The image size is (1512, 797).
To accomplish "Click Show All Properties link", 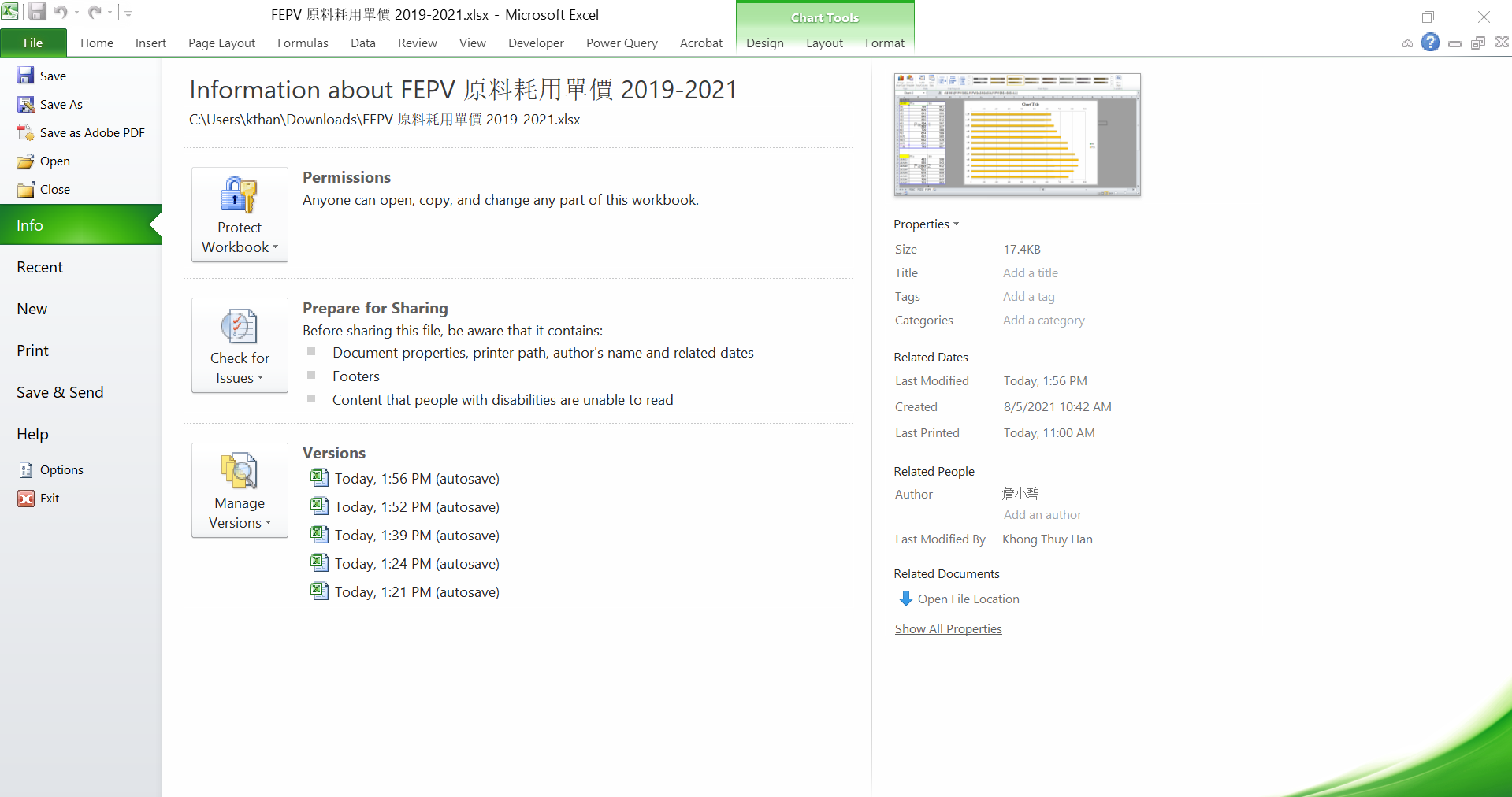I will click(x=948, y=628).
